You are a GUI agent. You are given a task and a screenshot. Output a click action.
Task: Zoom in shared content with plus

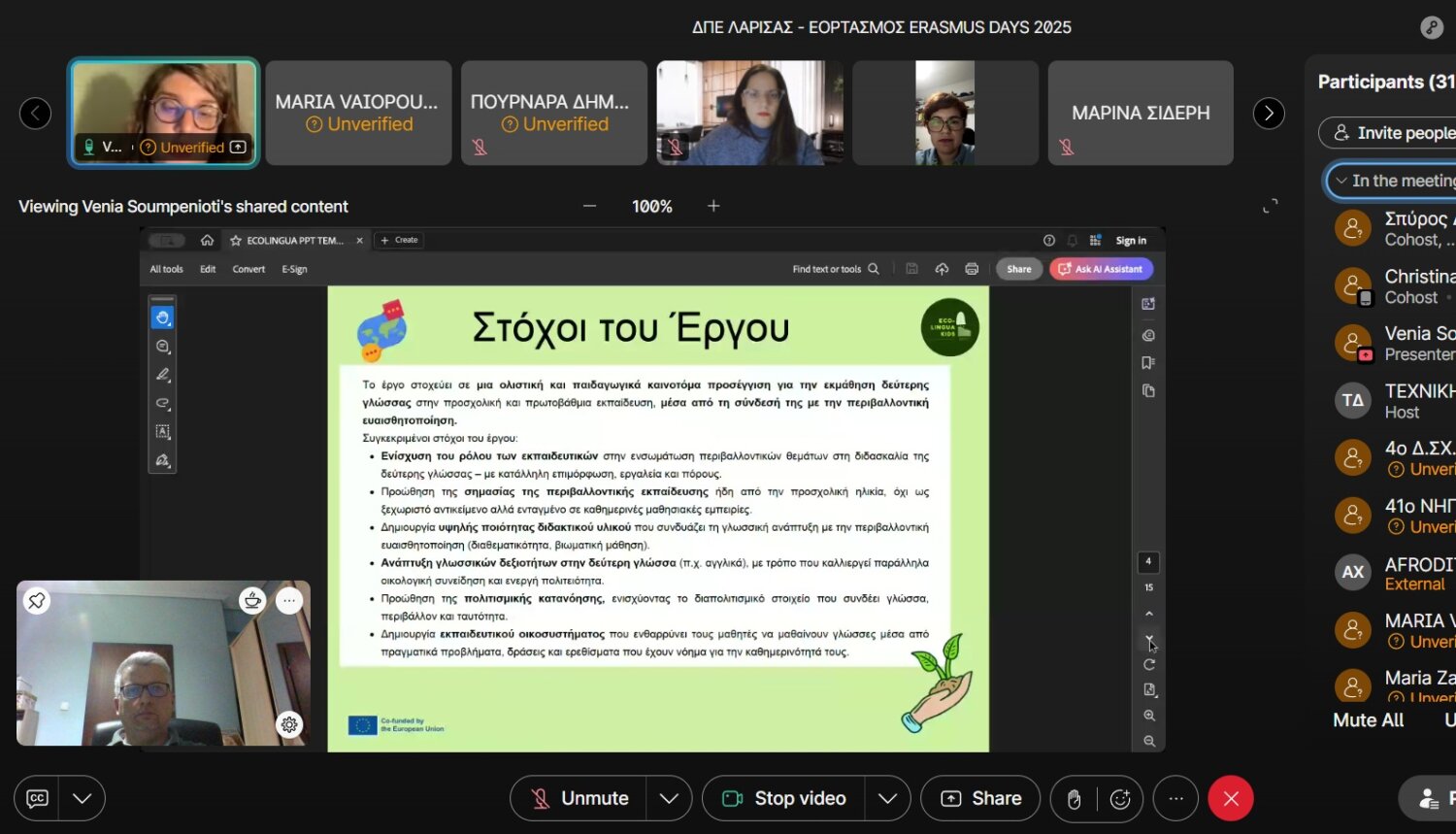[713, 206]
